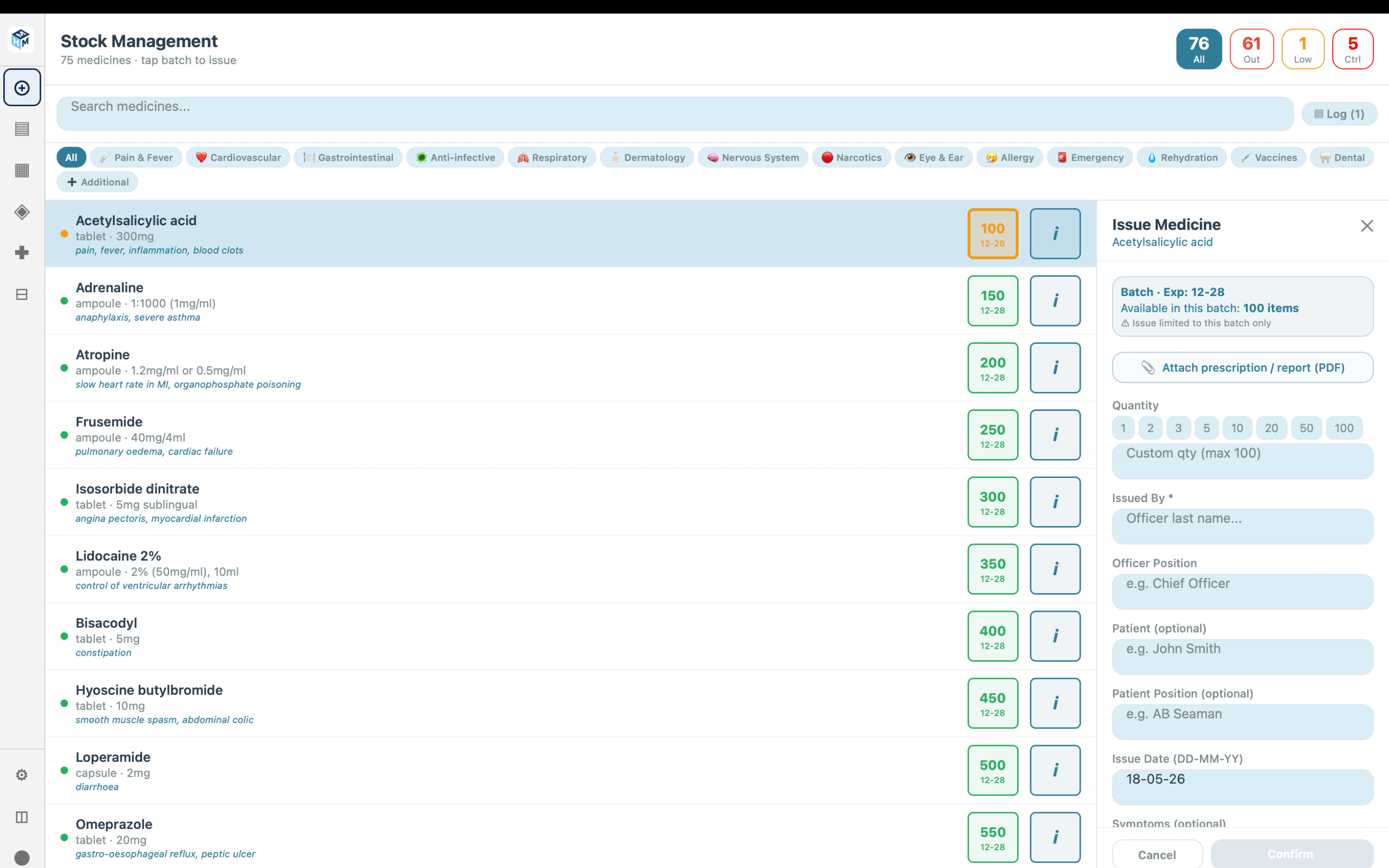Open info for Hyoscine butylbromide
This screenshot has height=868, width=1389.
click(x=1055, y=703)
